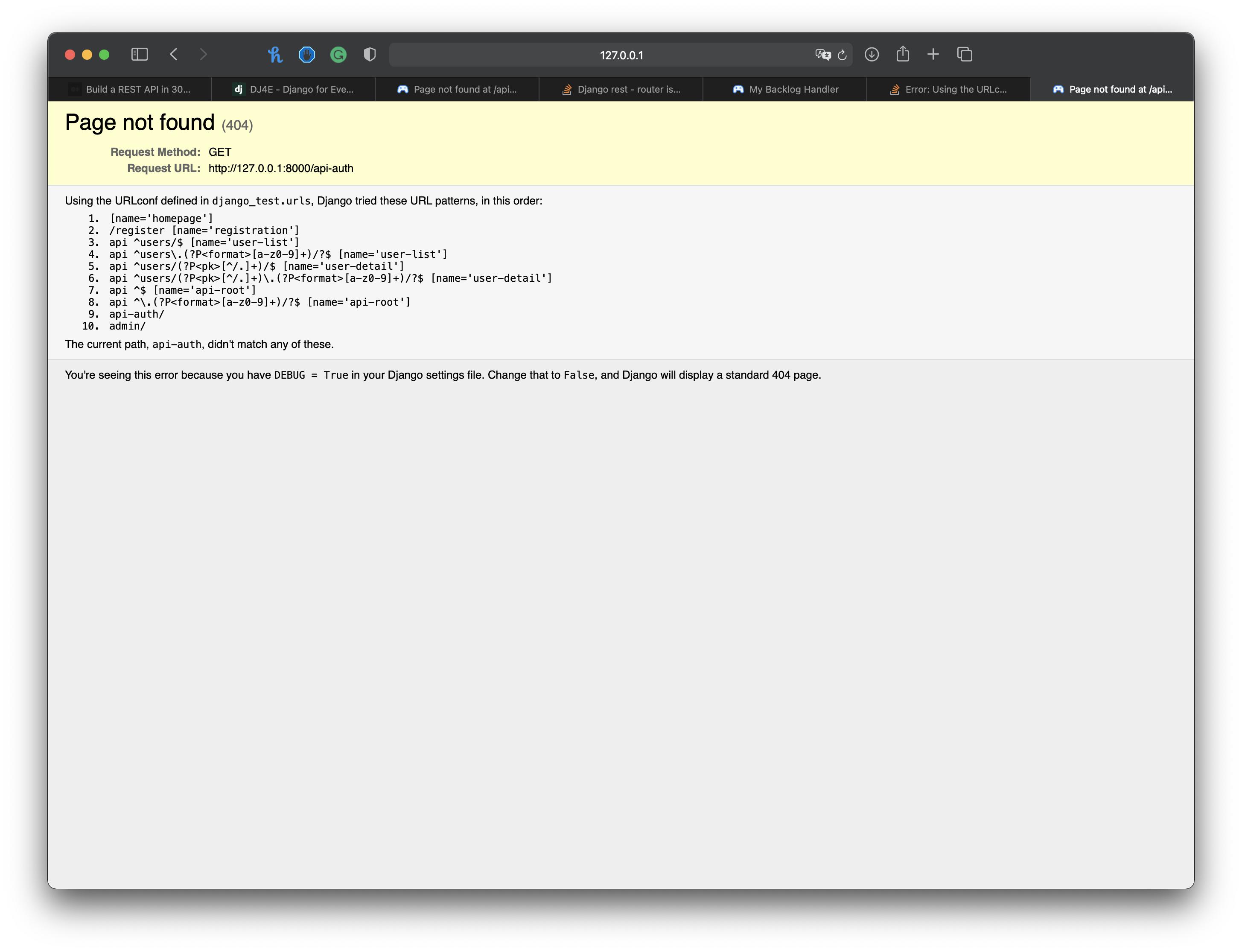Open the share menu
1242x952 pixels.
(903, 54)
